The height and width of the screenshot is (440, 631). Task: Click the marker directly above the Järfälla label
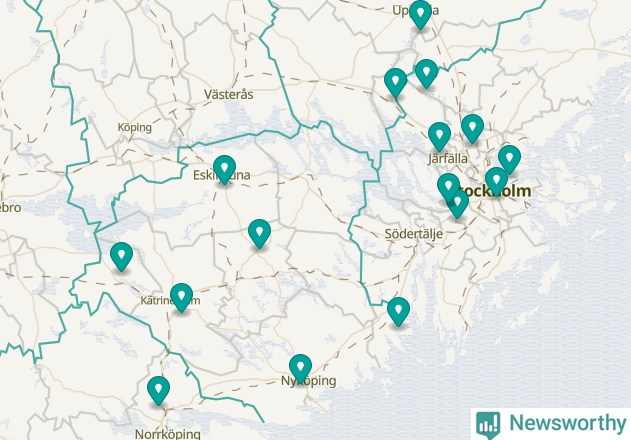pos(439,137)
